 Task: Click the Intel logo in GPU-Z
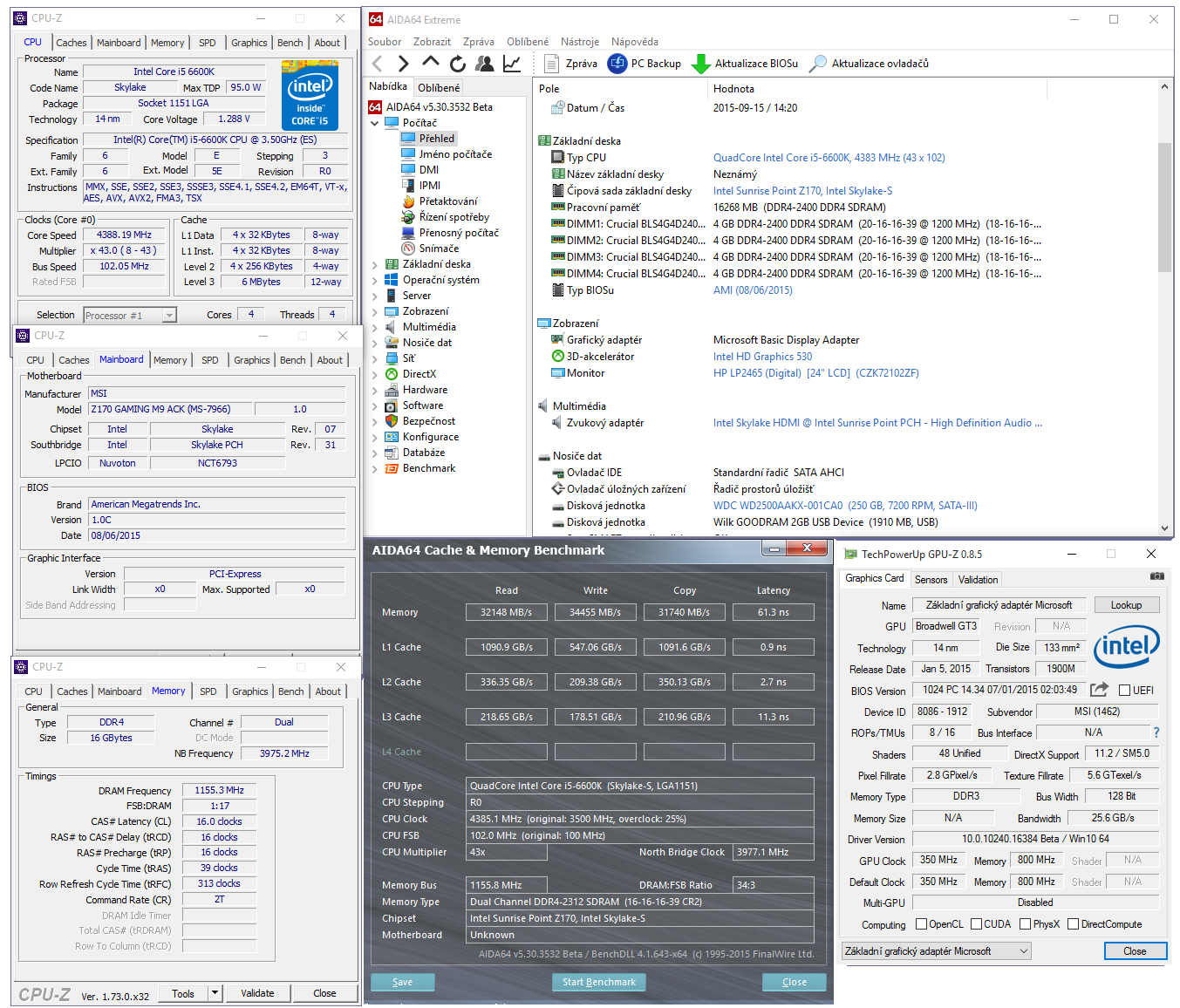[1127, 646]
